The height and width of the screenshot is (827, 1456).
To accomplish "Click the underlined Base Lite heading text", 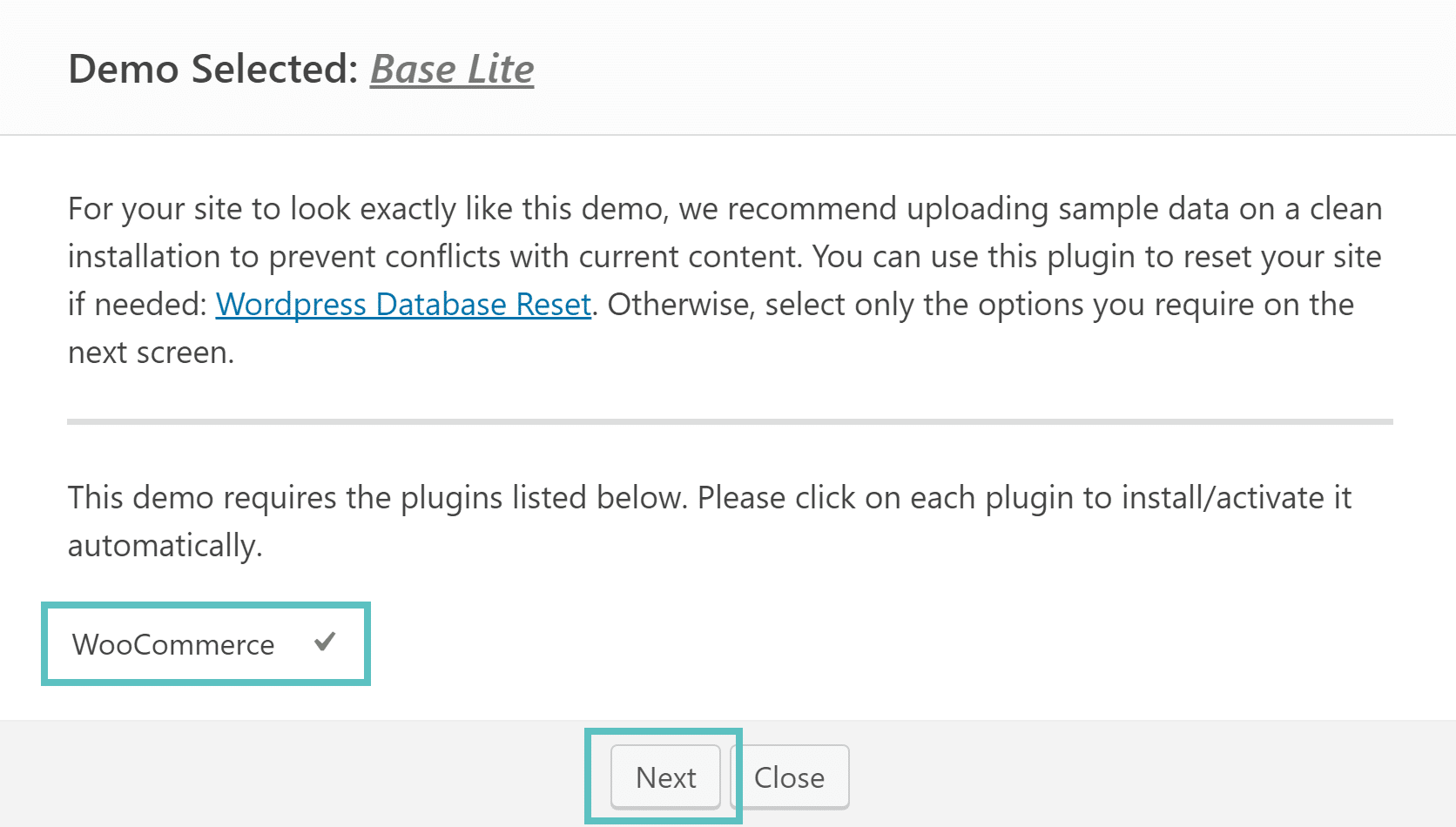I will coord(451,69).
